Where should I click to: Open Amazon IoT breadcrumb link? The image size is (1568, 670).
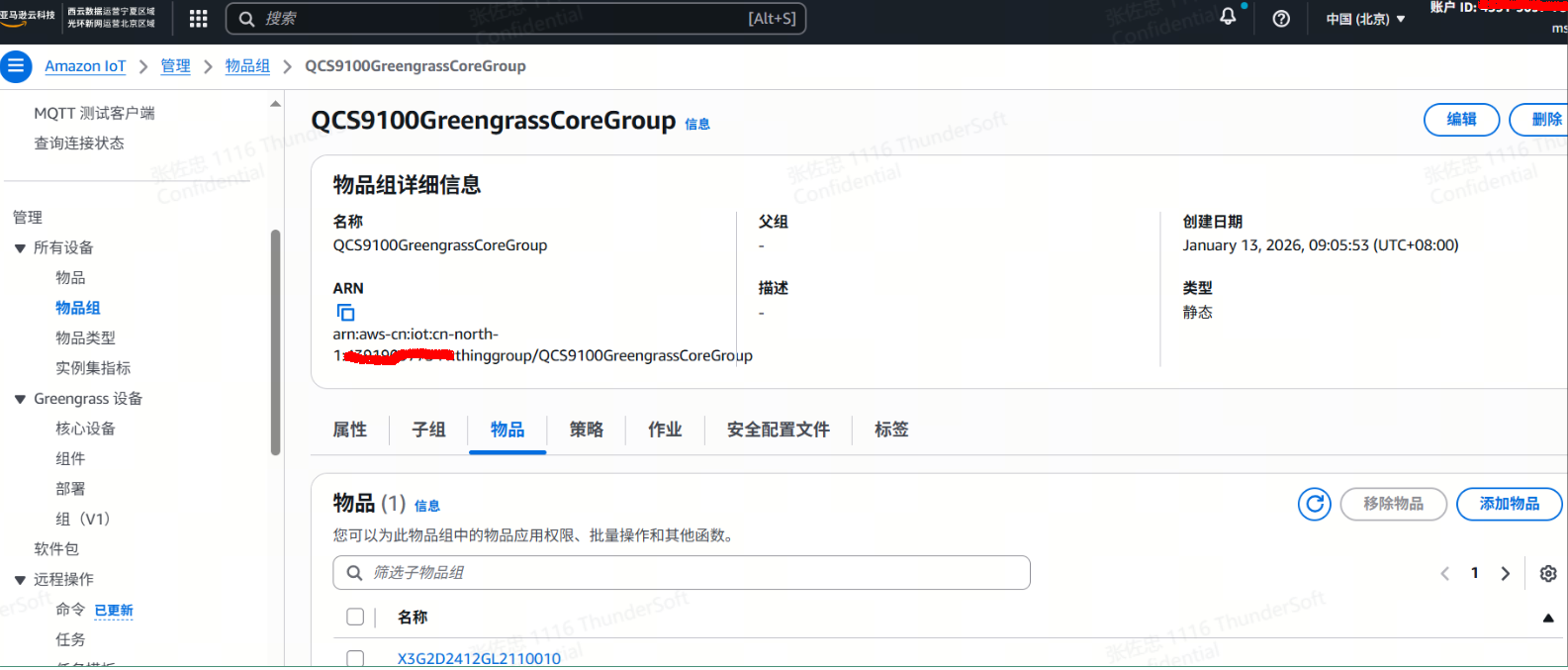pyautogui.click(x=85, y=66)
